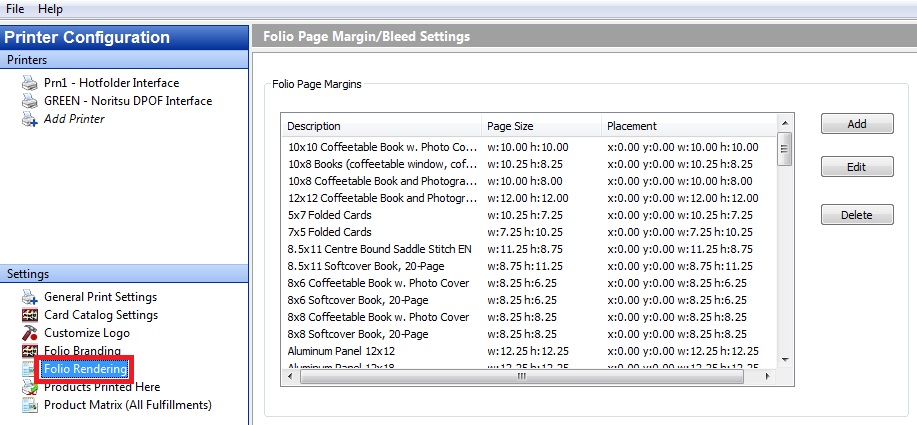This screenshot has width=917, height=425.
Task: Click the Edit button
Action: [857, 167]
